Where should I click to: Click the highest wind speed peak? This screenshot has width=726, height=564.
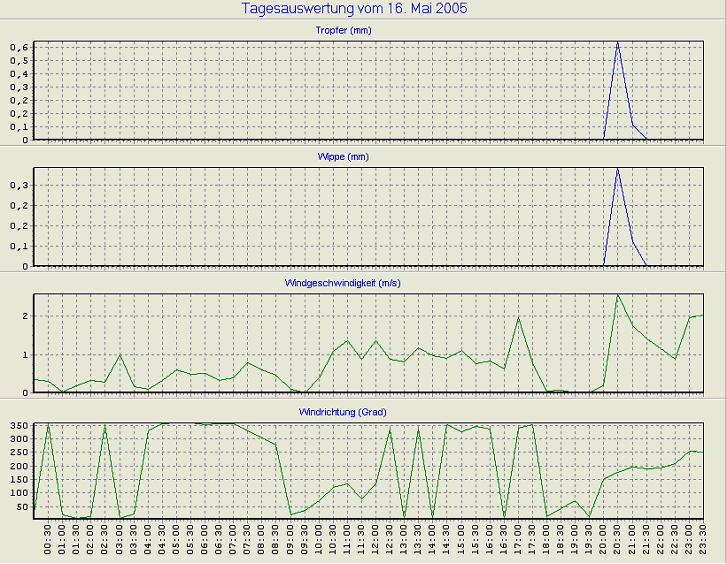click(618, 295)
